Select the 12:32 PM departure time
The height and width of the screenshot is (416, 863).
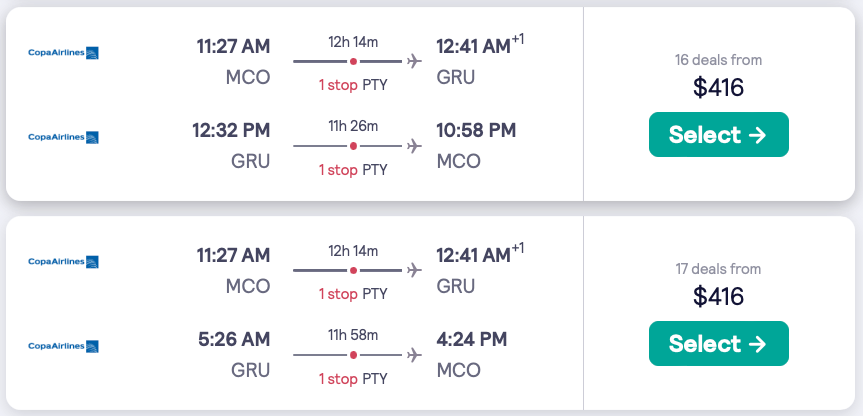point(231,130)
